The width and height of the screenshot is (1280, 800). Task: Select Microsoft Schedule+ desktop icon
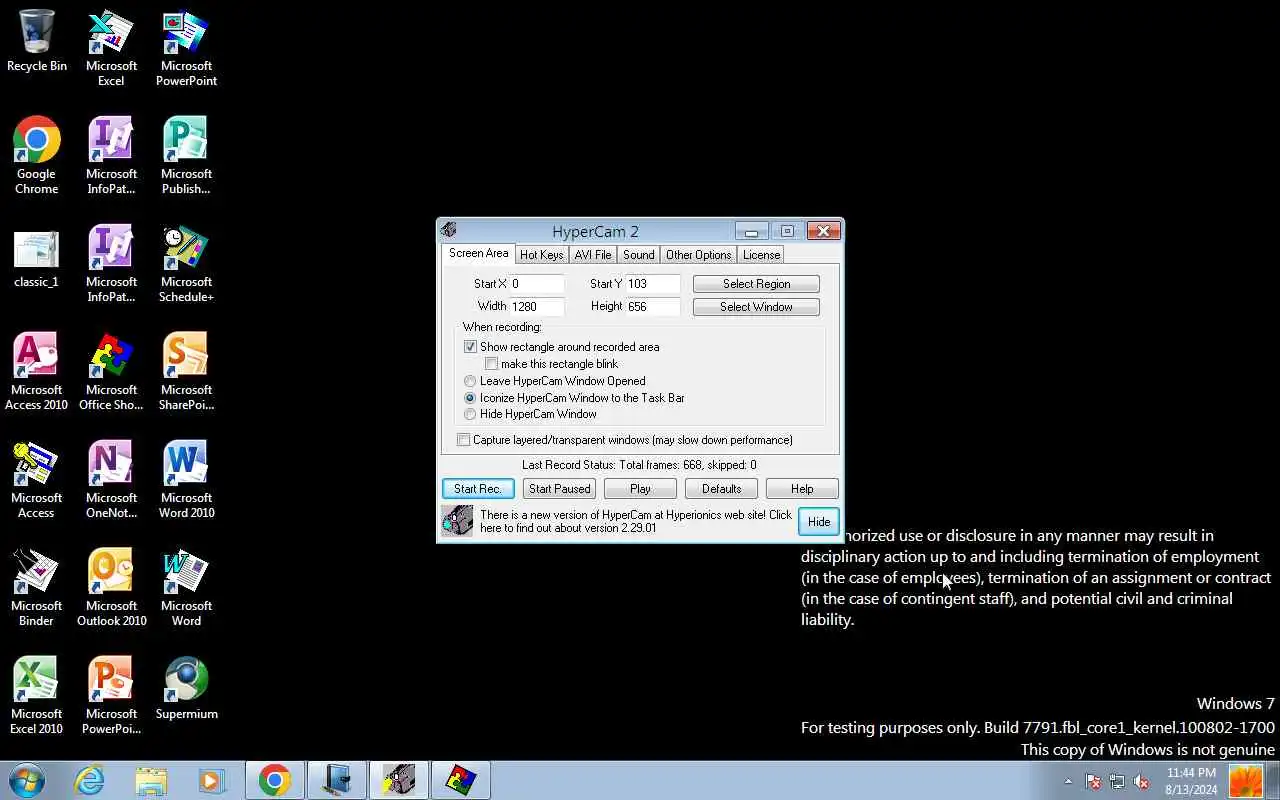tap(186, 264)
